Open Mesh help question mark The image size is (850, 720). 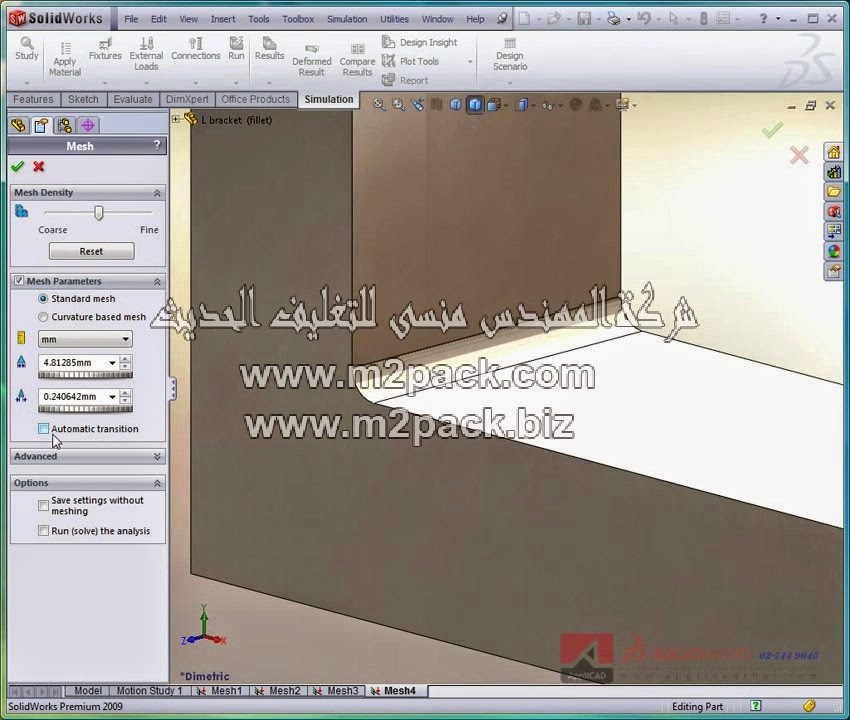tap(157, 145)
